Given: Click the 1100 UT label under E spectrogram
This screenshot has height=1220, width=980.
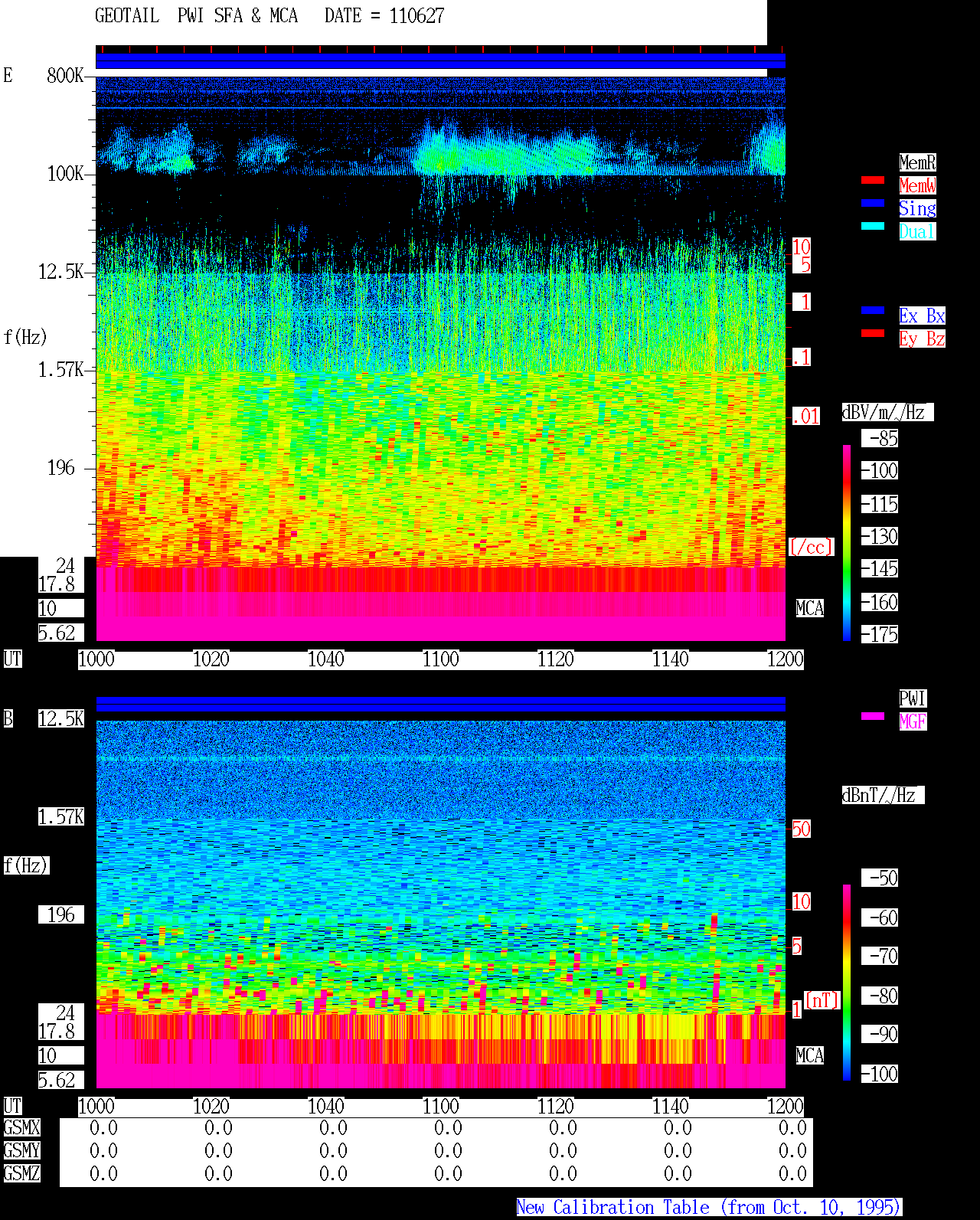Looking at the screenshot, I should (441, 659).
